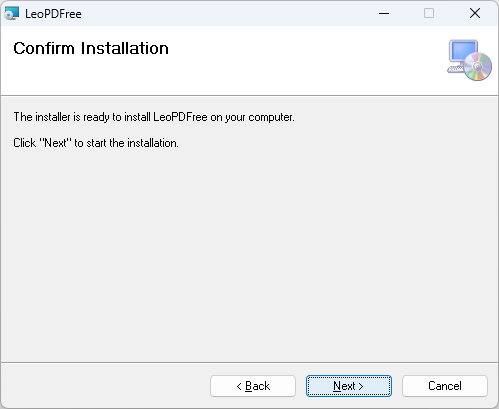Image resolution: width=499 pixels, height=409 pixels.
Task: Click the computer monitor graphic in header
Action: coord(462,53)
